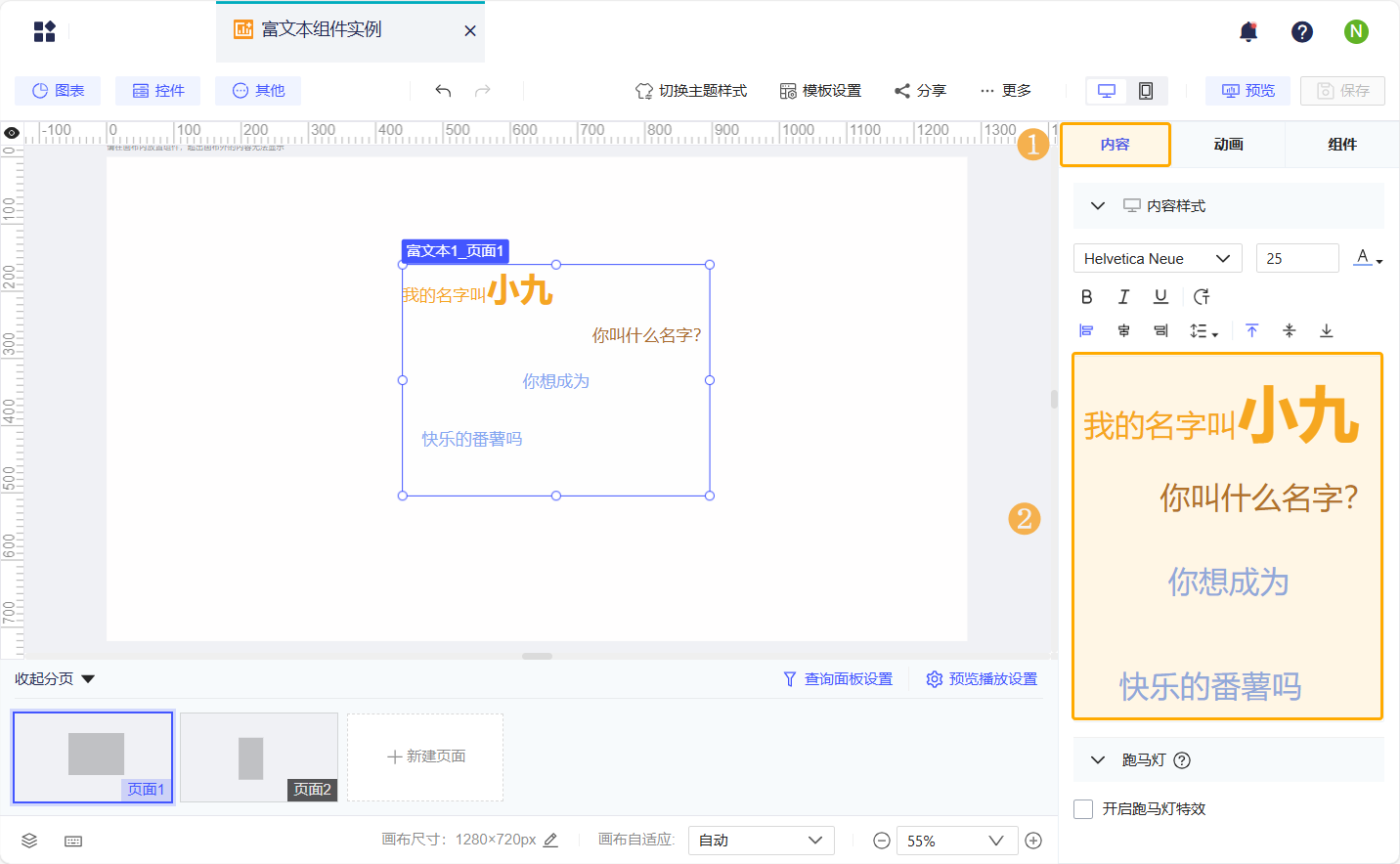Open the Helvetica Neue font dropdown
1400x864 pixels.
(1157, 258)
